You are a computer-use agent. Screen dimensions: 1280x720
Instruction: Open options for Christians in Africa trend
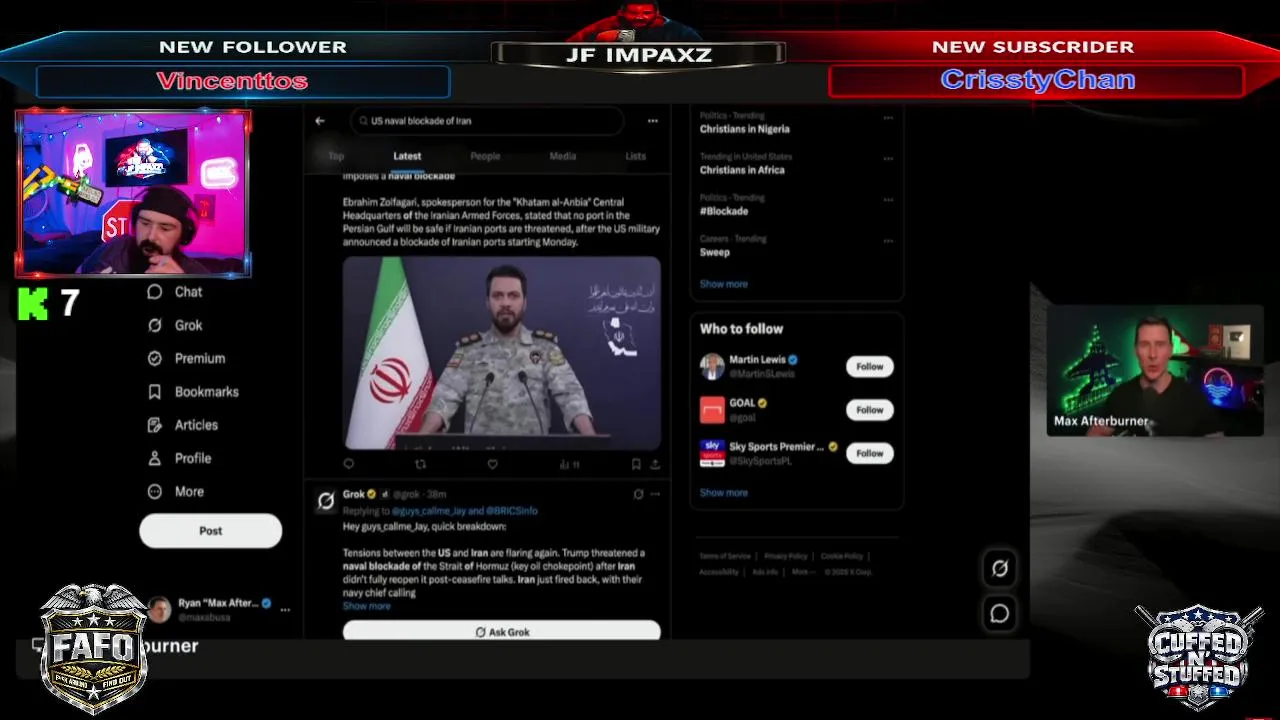click(888, 159)
